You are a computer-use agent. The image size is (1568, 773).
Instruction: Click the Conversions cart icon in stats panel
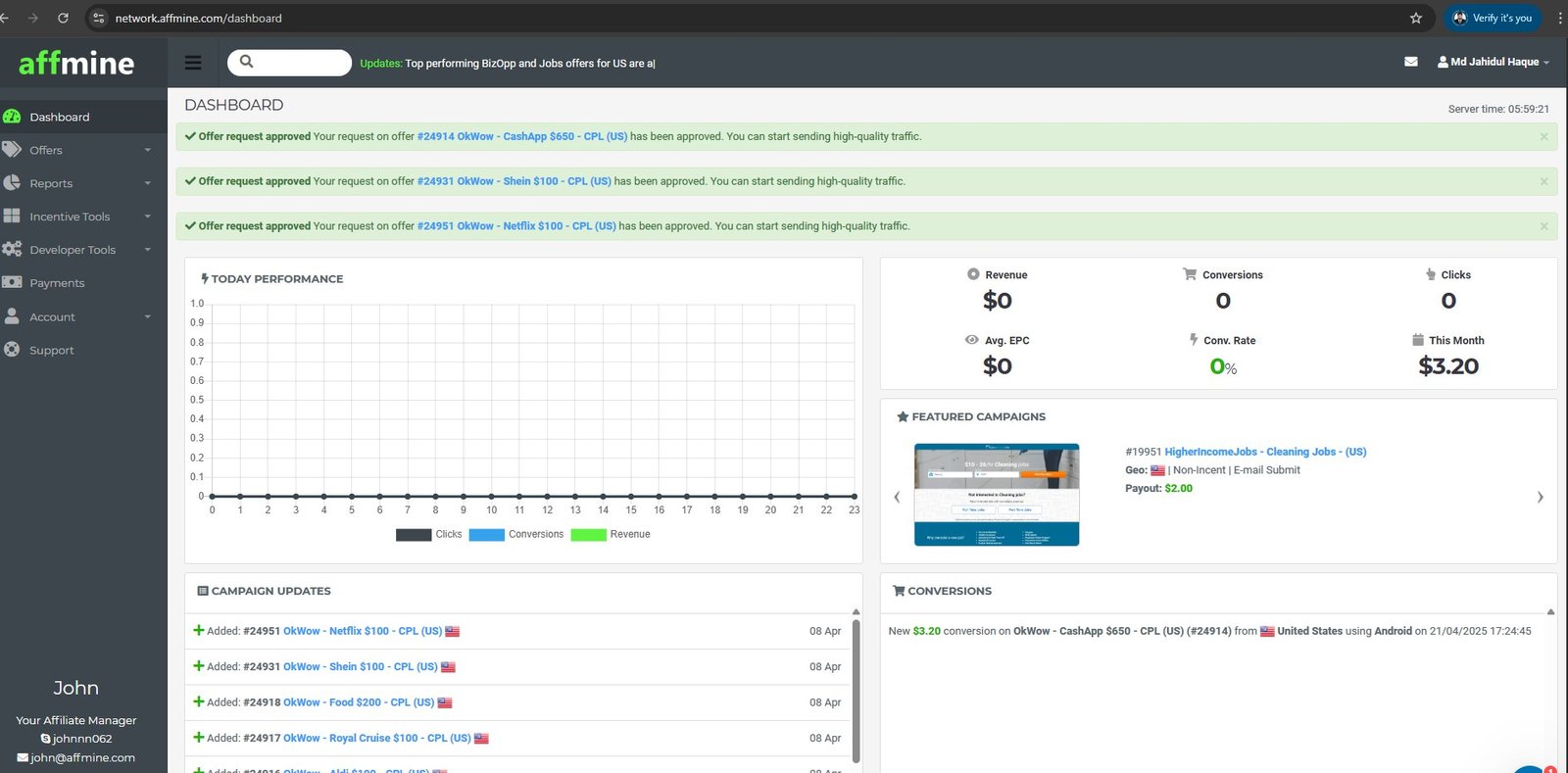1190,274
